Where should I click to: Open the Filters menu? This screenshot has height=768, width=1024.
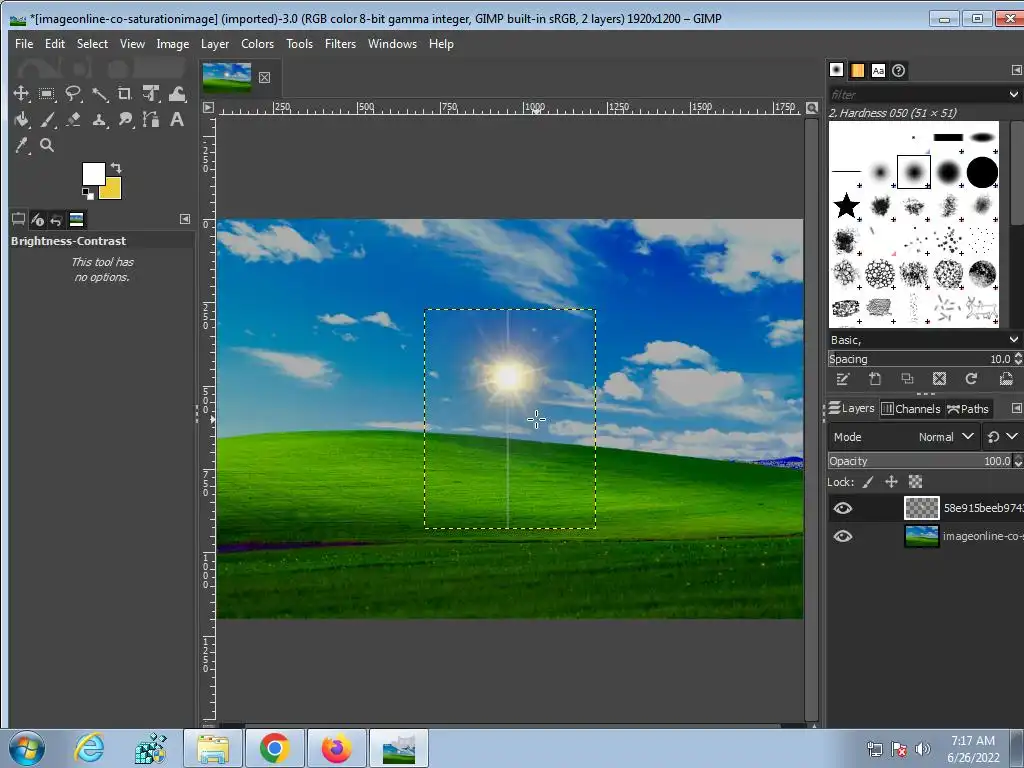[340, 44]
